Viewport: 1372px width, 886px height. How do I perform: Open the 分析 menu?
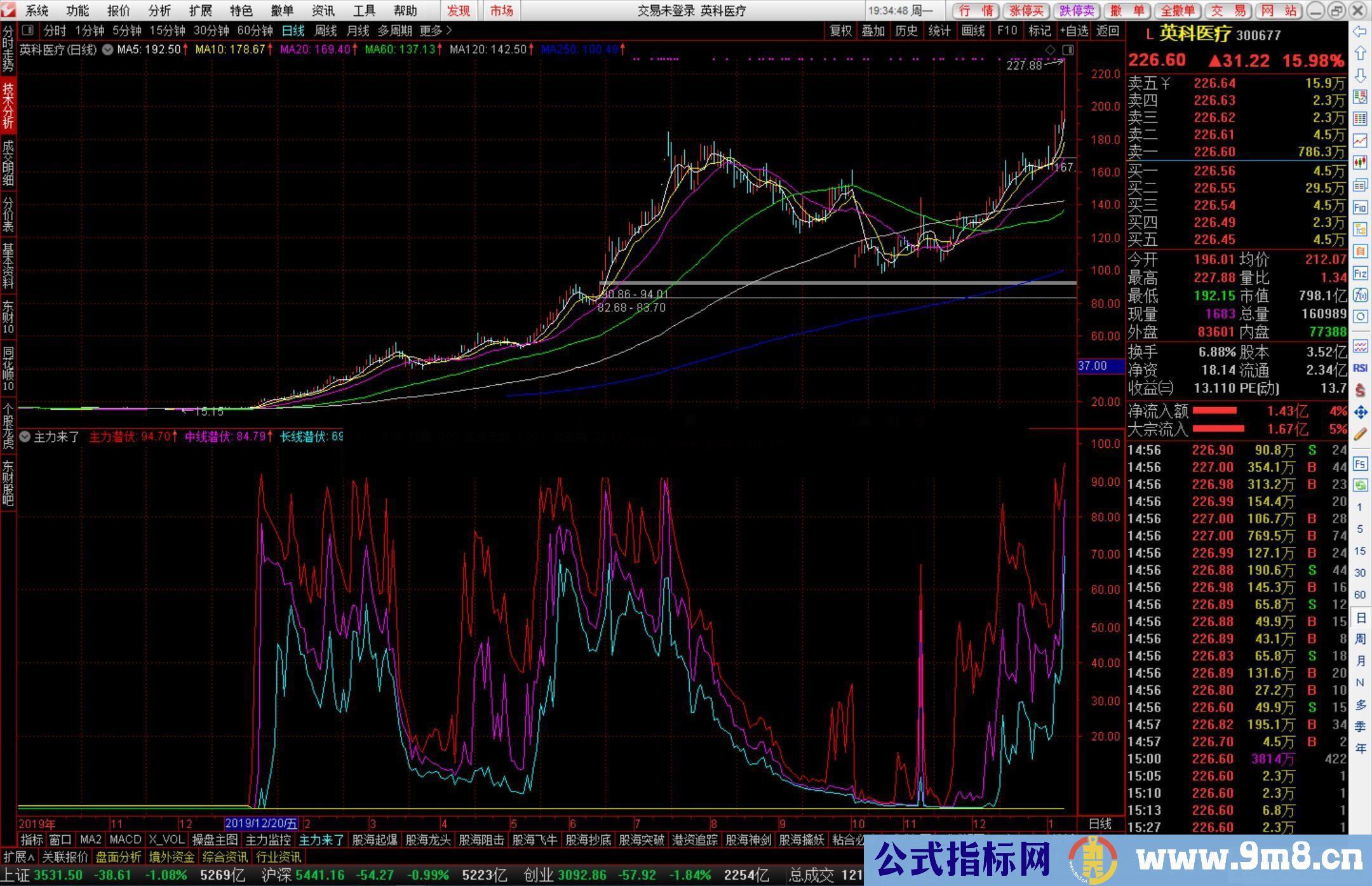(159, 11)
